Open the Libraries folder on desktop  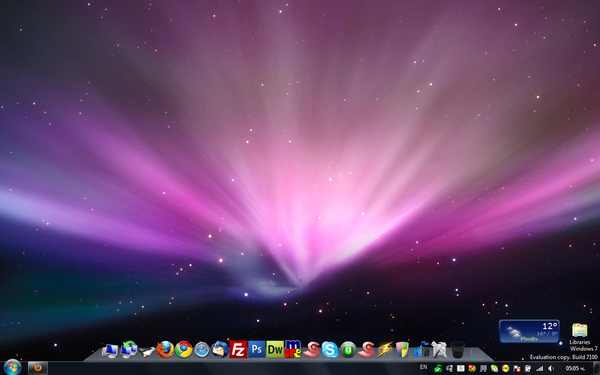click(x=580, y=334)
